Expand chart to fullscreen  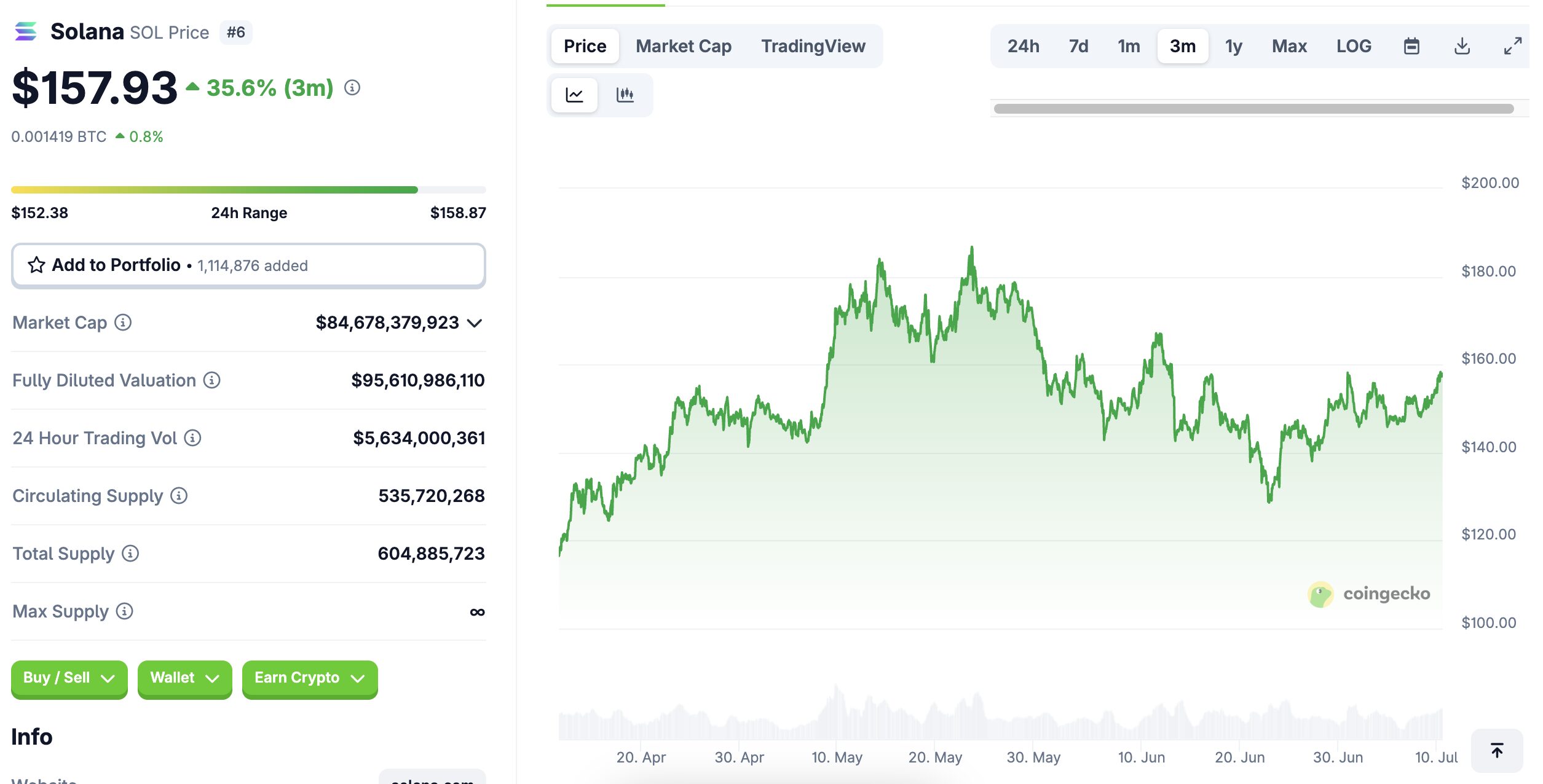tap(1512, 46)
